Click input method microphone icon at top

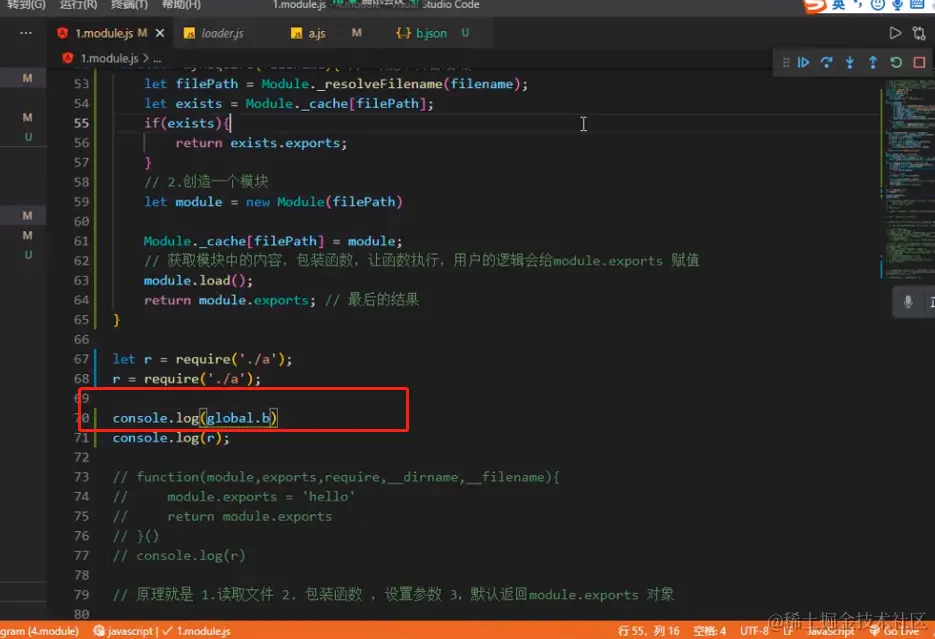coord(897,5)
